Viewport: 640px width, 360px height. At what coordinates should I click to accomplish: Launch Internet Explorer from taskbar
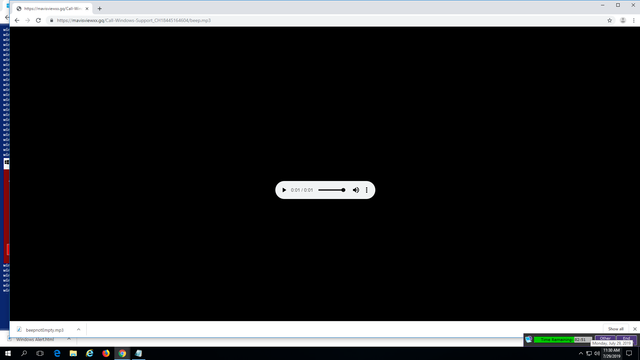pos(89,353)
